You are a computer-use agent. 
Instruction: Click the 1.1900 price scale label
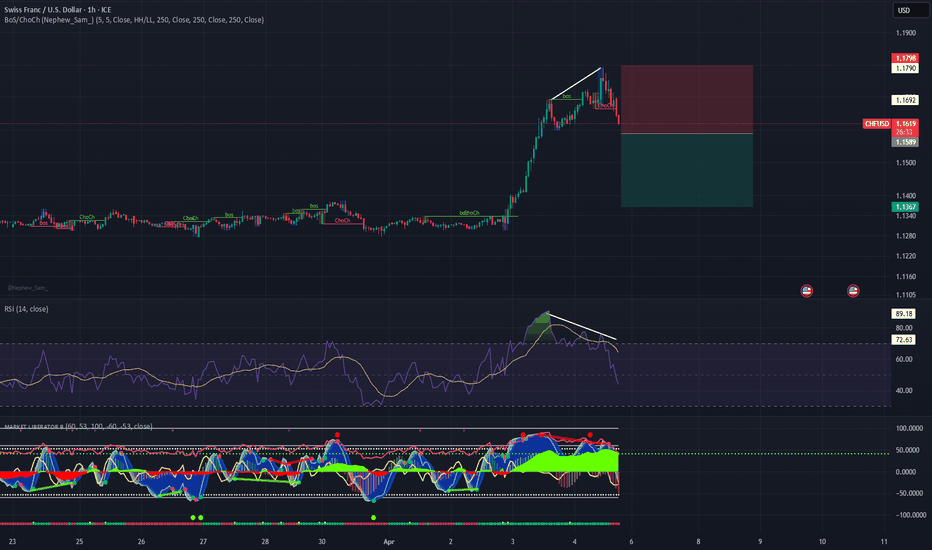coord(905,33)
